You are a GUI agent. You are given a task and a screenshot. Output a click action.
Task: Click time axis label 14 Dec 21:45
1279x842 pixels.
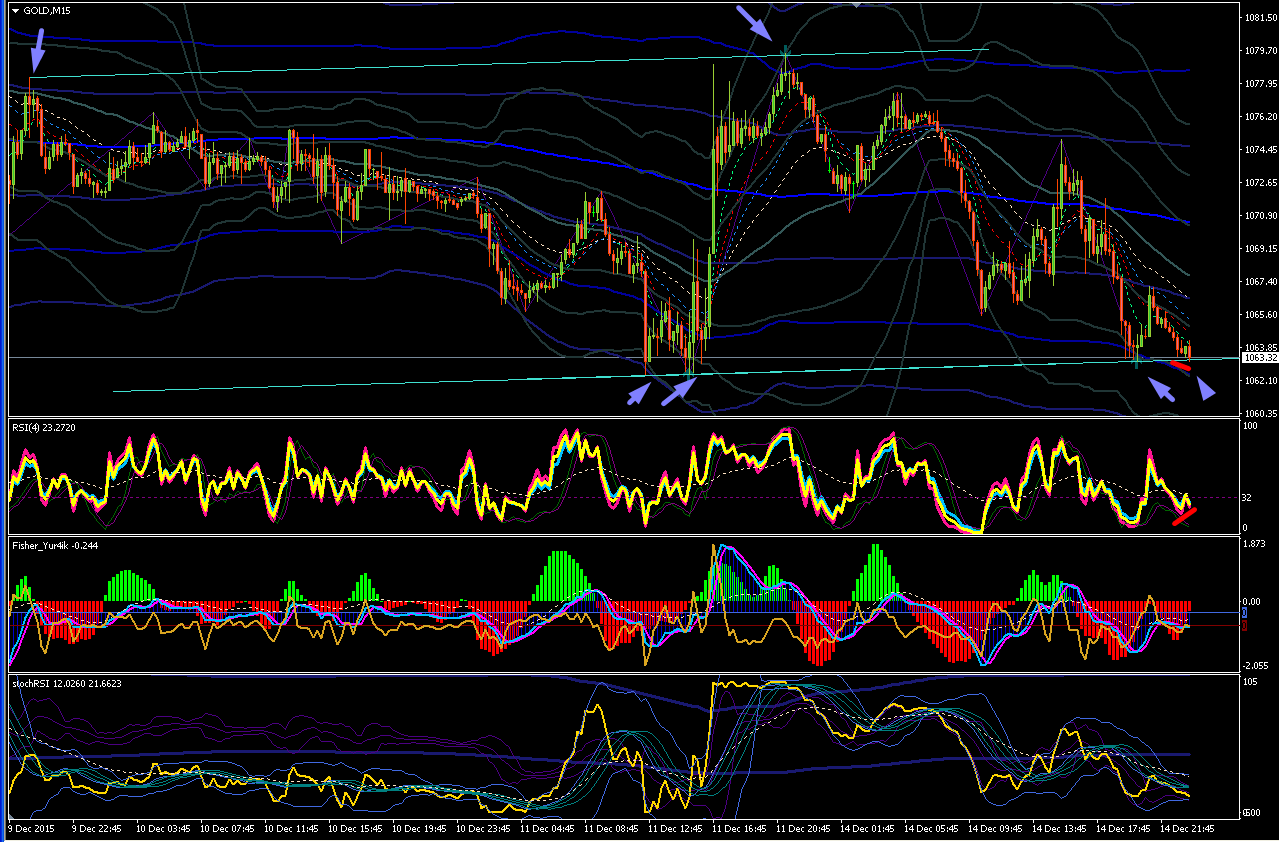1188,829
